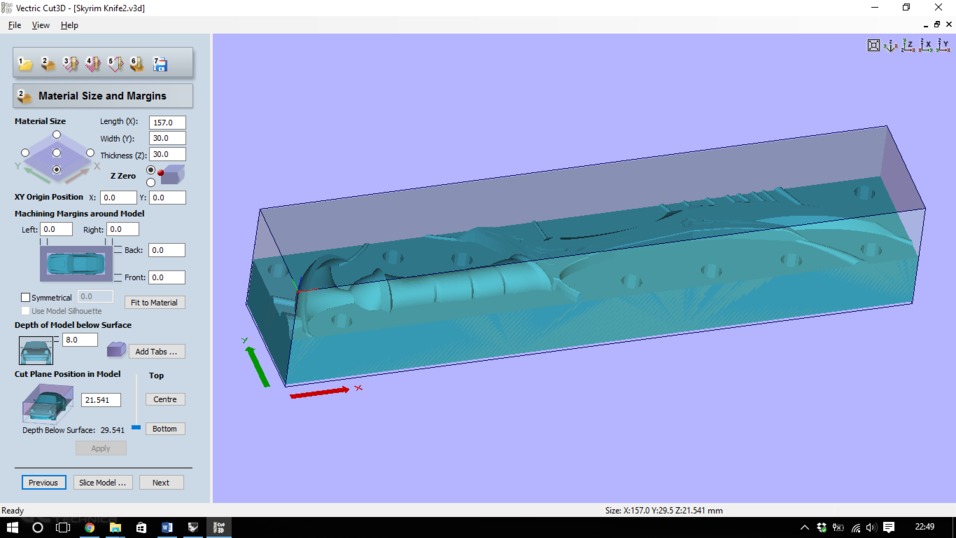
Task: Click the machining margins car preview image
Action: tap(76, 264)
